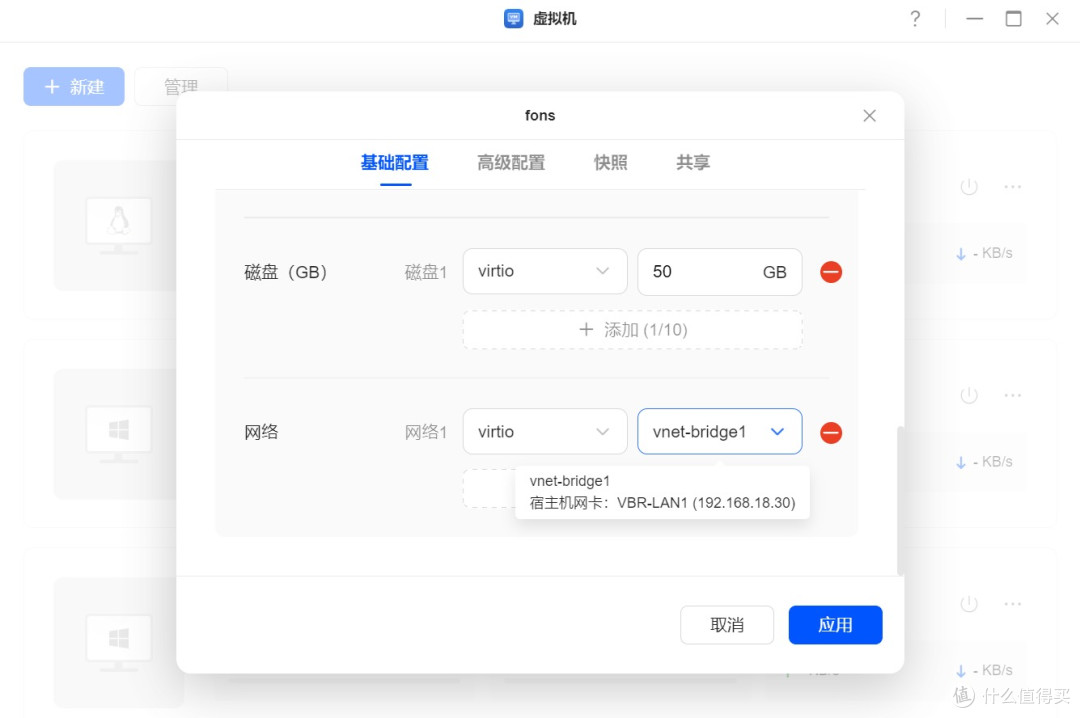Click the Linux penguin virtual machine thumbnail
Screen dimensions: 1080x718
click(118, 225)
